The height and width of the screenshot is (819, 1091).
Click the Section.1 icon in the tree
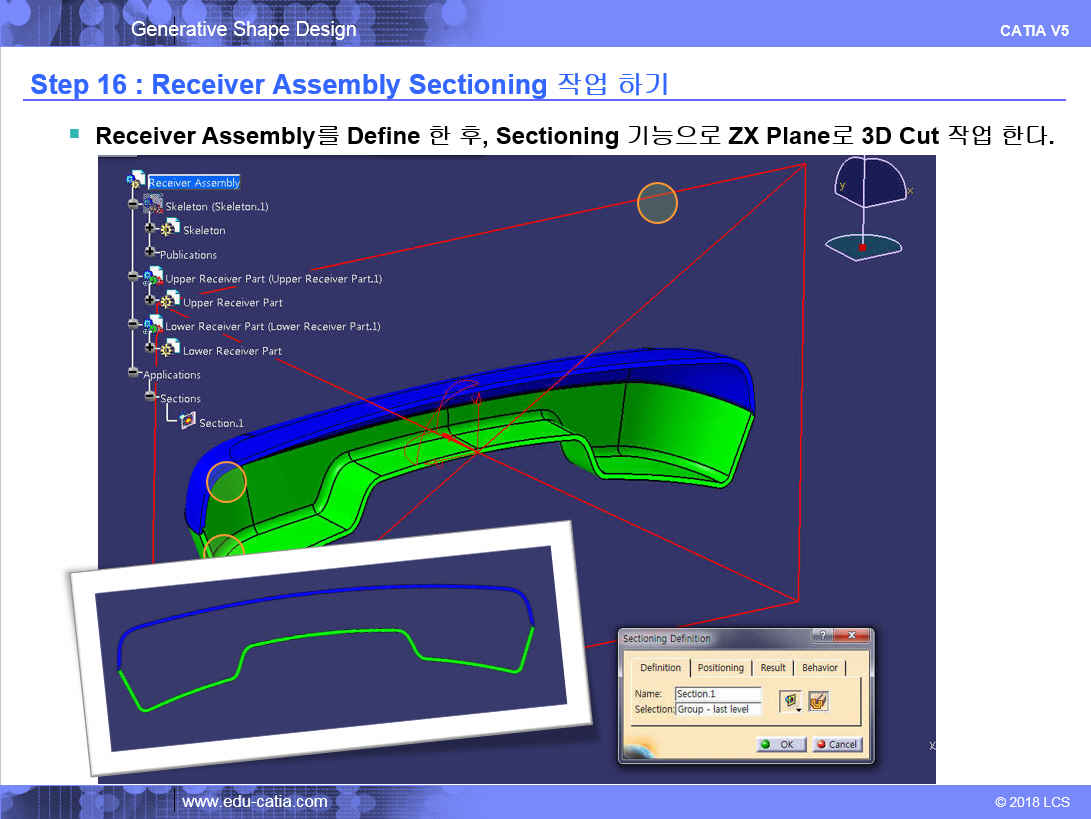click(187, 422)
